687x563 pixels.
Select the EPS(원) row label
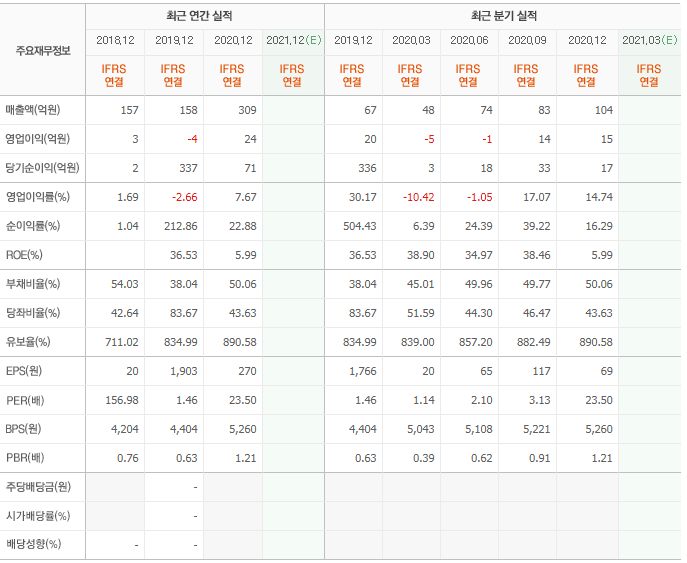[24, 371]
